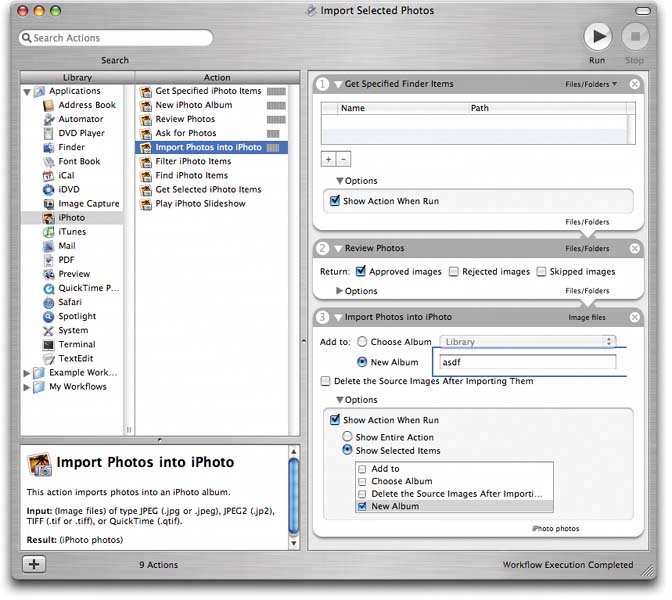Open the Library album dropdown
The image size is (672, 600).
(x=529, y=342)
